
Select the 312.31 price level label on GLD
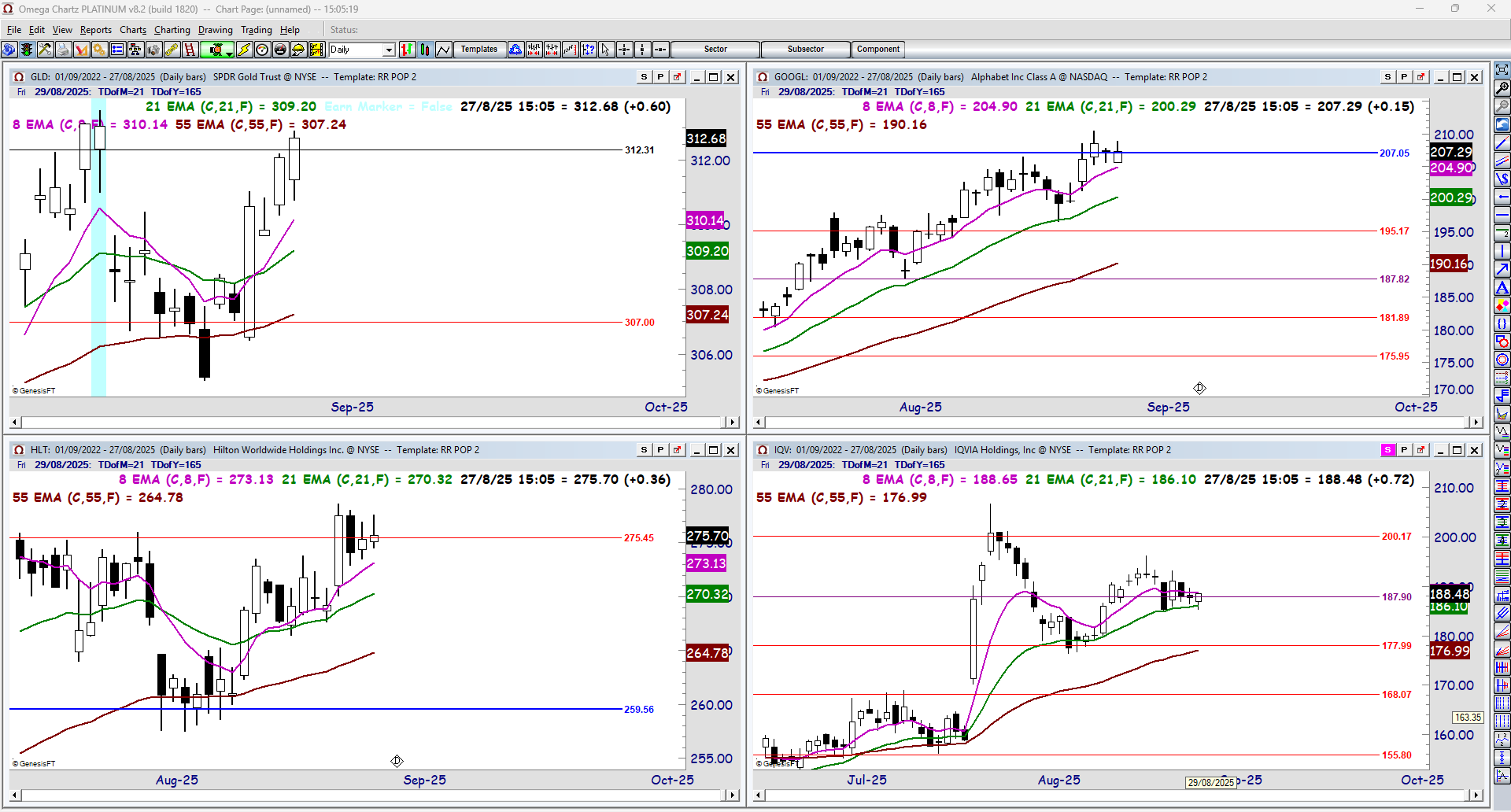640,150
